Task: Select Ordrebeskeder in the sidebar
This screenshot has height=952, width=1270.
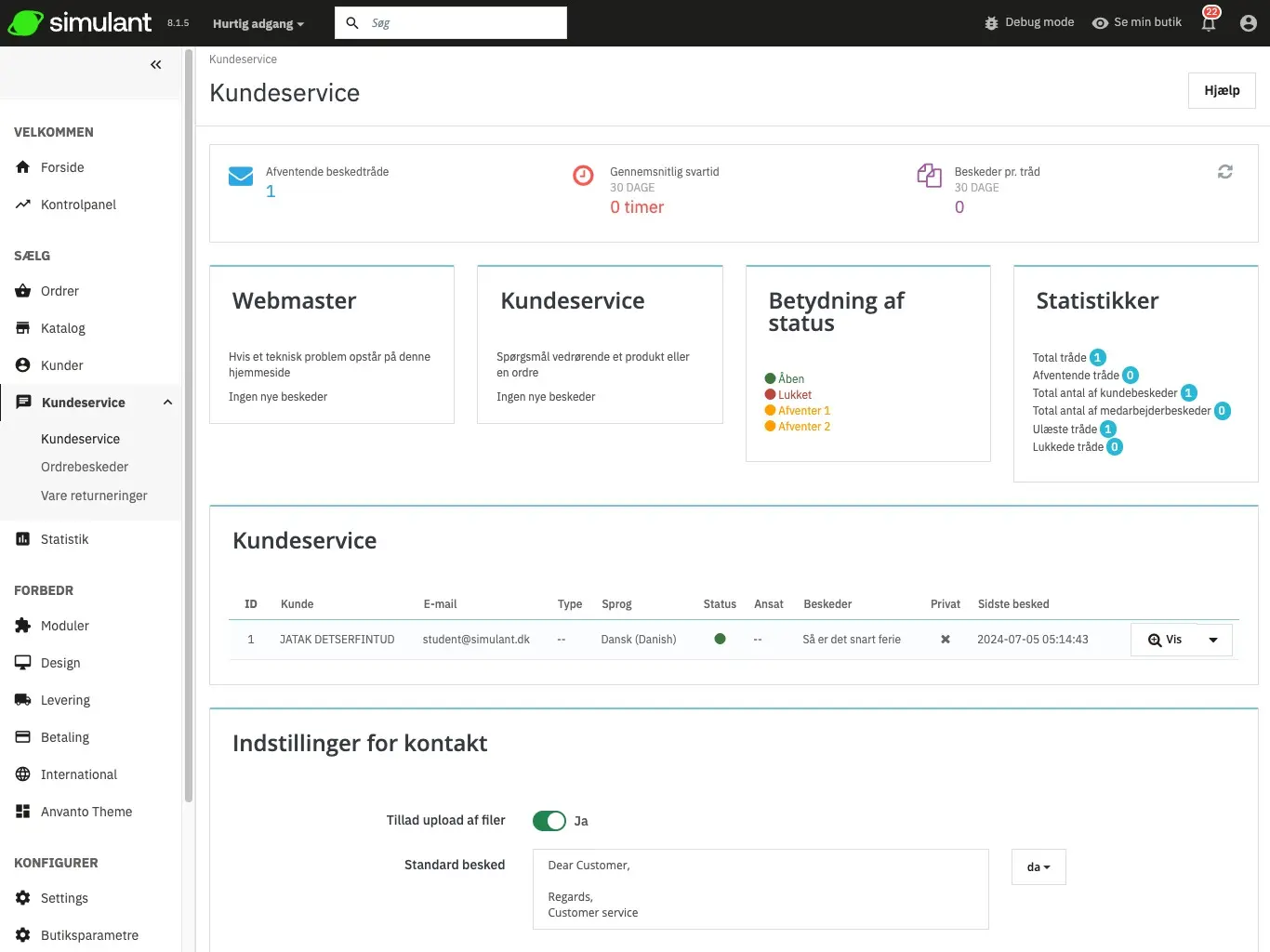Action: 84,467
